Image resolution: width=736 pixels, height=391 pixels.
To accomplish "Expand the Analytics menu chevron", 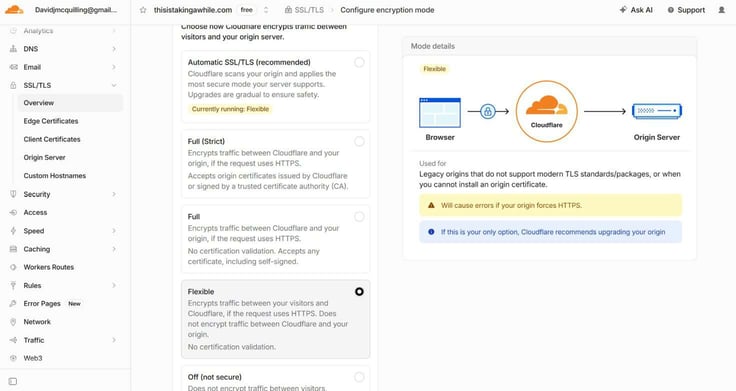I will [114, 31].
